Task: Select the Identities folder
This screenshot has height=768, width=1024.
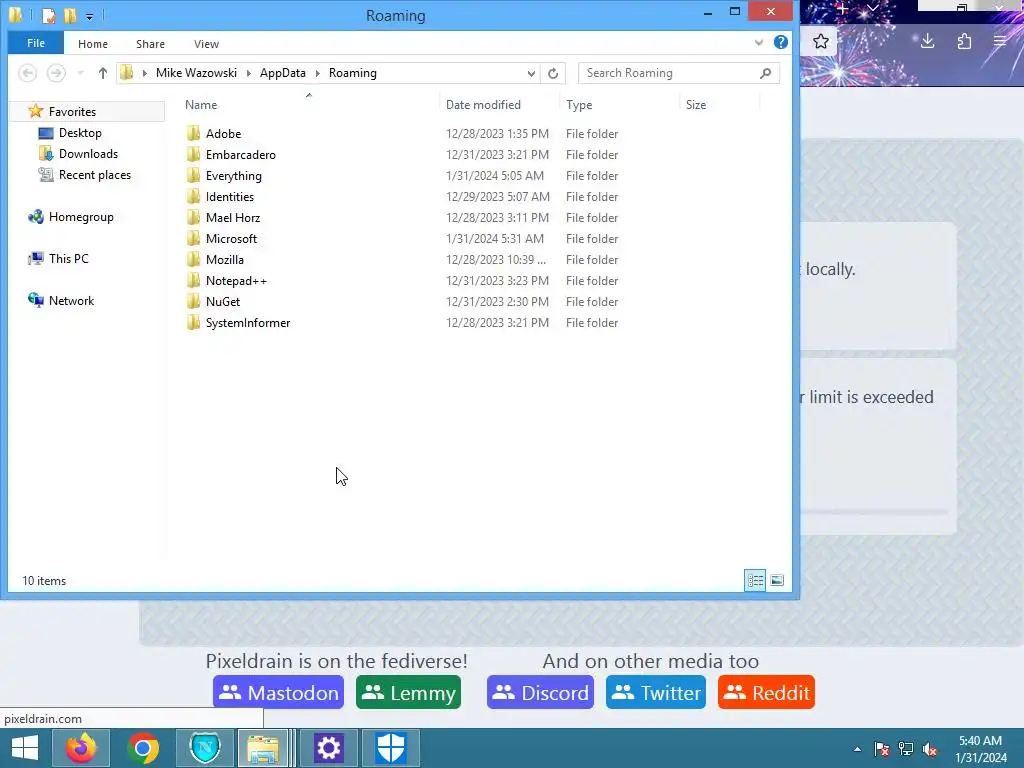Action: coord(229,197)
